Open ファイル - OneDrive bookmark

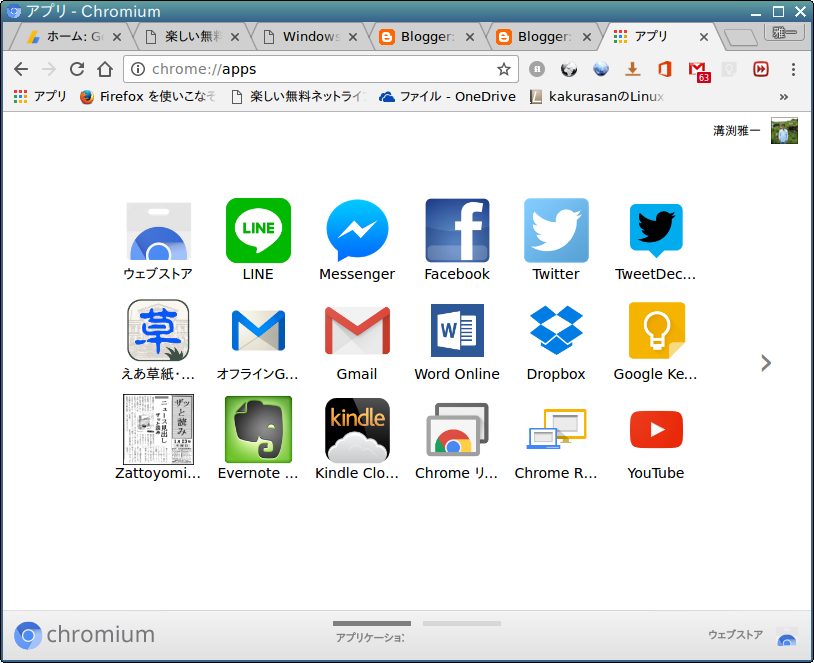[x=447, y=97]
